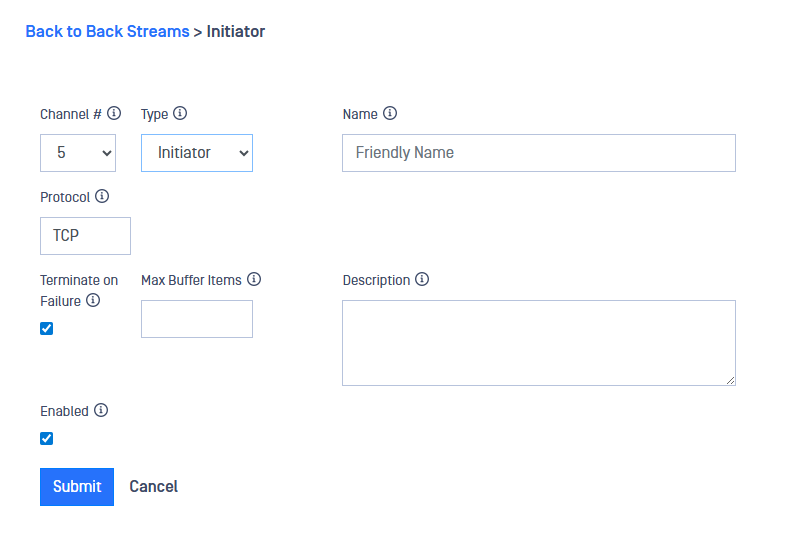Show help for the Name field
The width and height of the screenshot is (802, 558).
point(390,114)
